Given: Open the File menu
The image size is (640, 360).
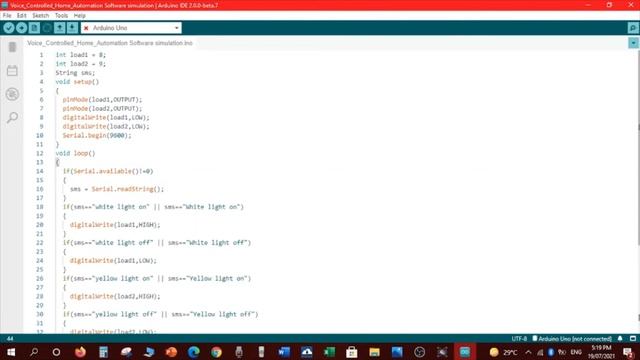Looking at the screenshot, I should point(7,16).
